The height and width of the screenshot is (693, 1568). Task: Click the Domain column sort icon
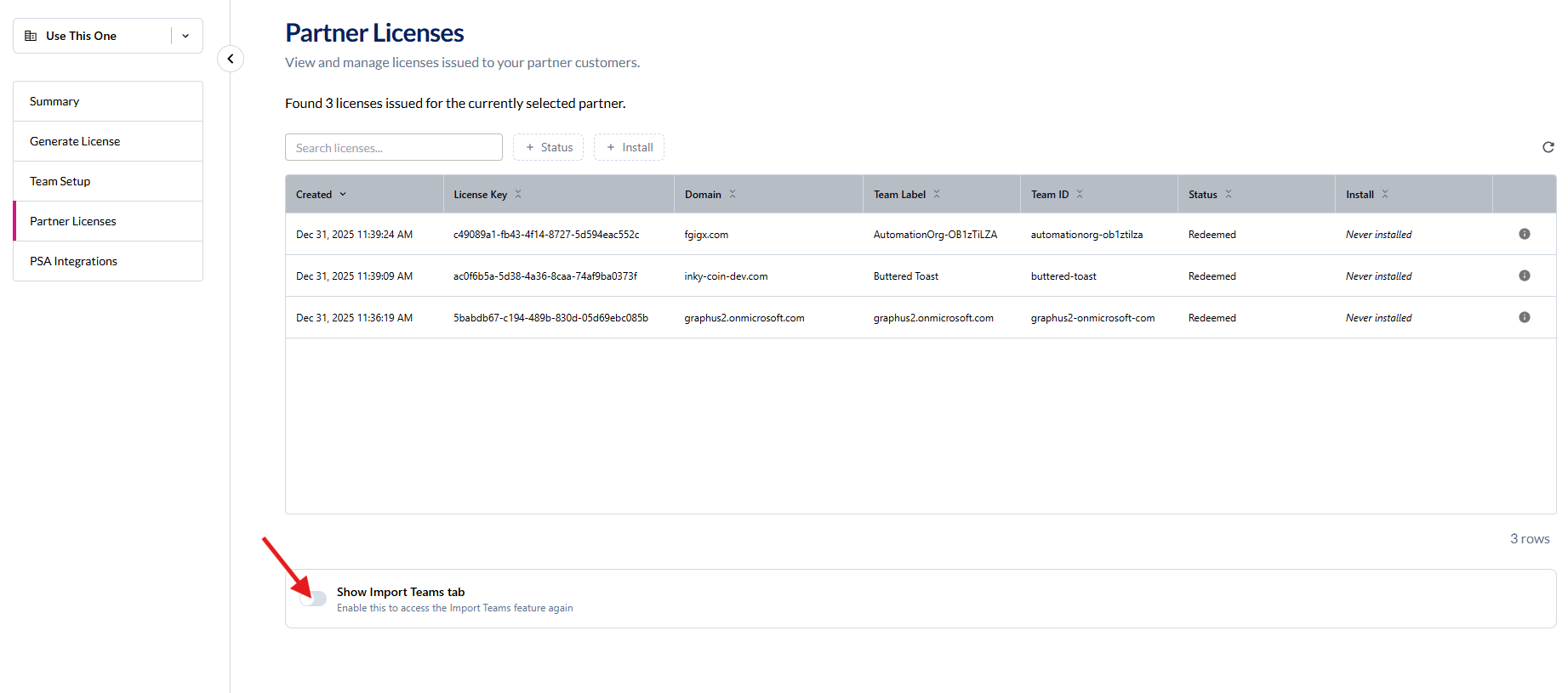(733, 195)
